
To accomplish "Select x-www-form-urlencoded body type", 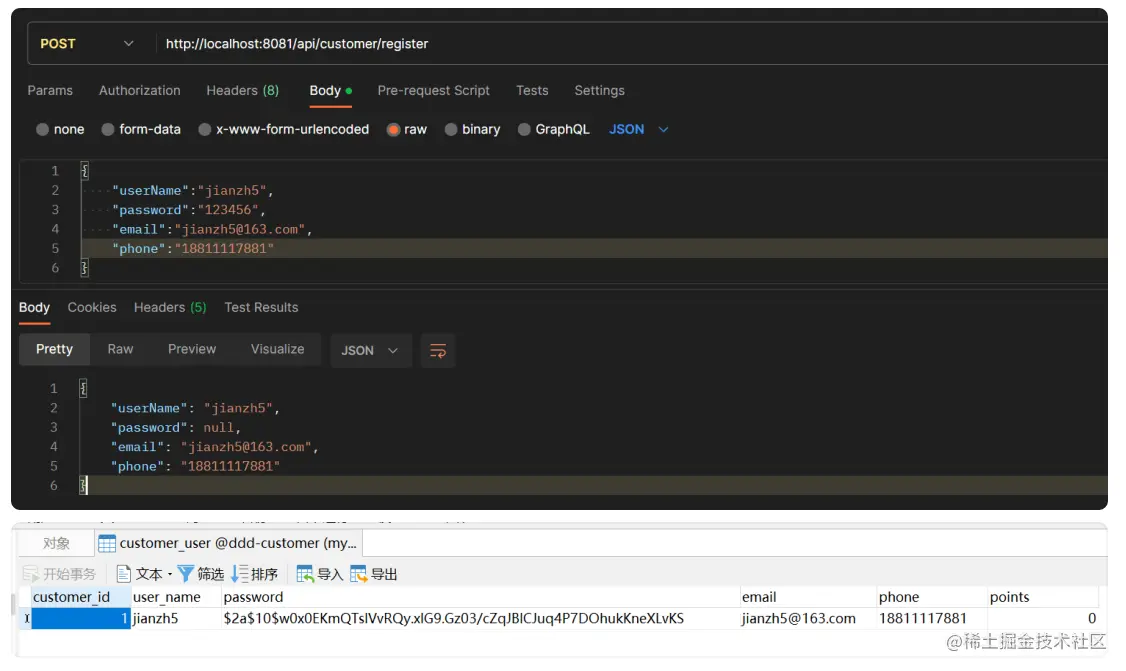I will click(x=205, y=129).
